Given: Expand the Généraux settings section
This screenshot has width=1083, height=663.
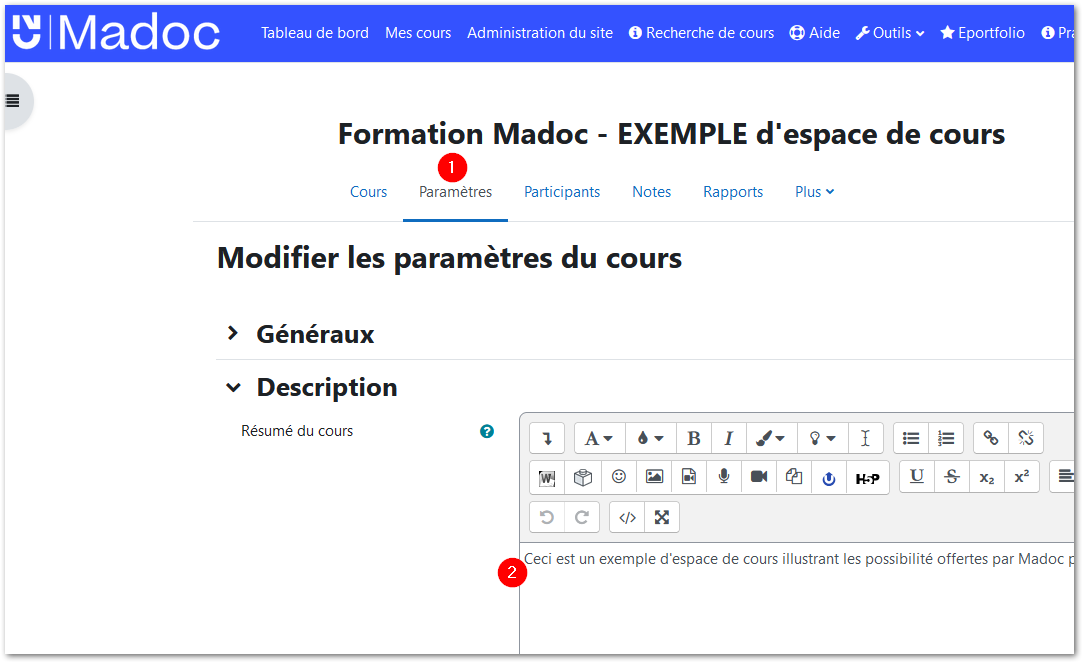Looking at the screenshot, I should (x=314, y=334).
